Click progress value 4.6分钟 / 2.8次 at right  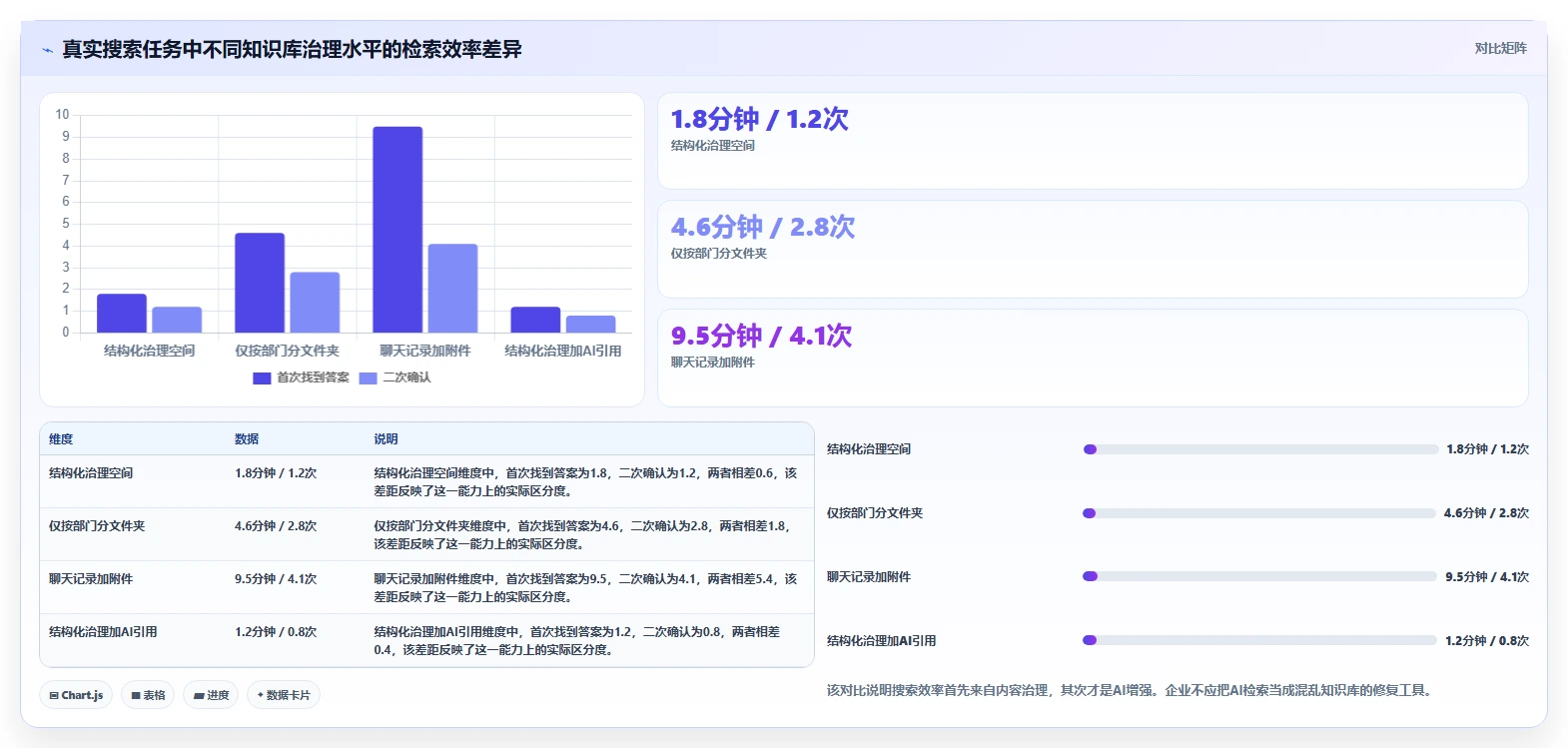1486,513
